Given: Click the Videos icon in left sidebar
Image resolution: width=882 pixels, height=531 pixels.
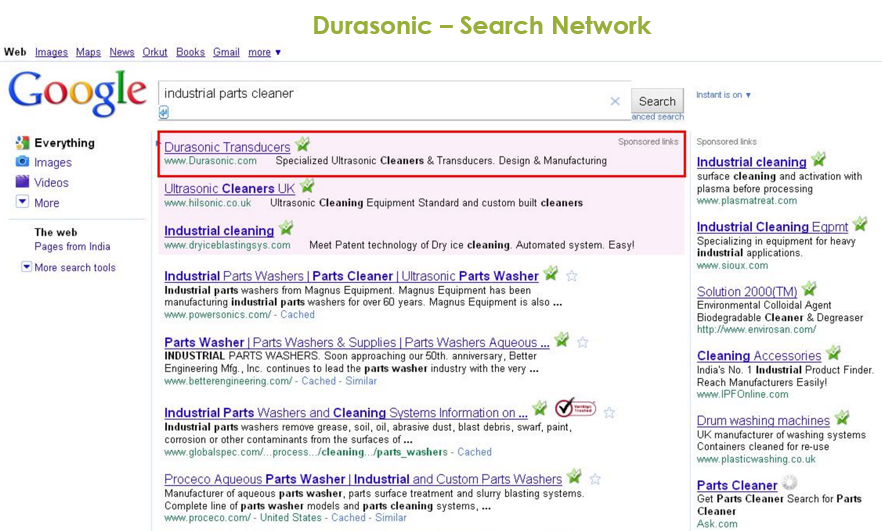Looking at the screenshot, I should pyautogui.click(x=22, y=182).
